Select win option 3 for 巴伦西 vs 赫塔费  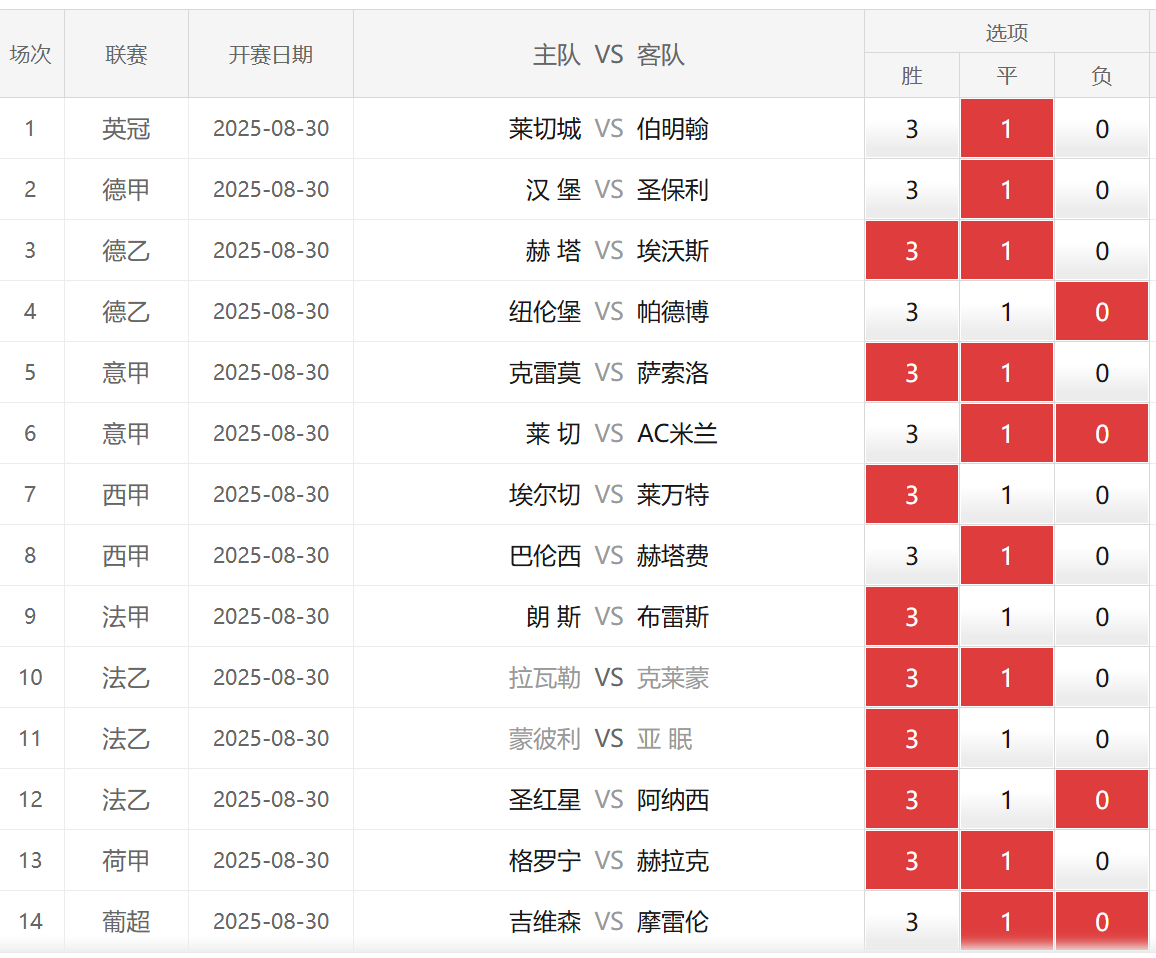[912, 555]
